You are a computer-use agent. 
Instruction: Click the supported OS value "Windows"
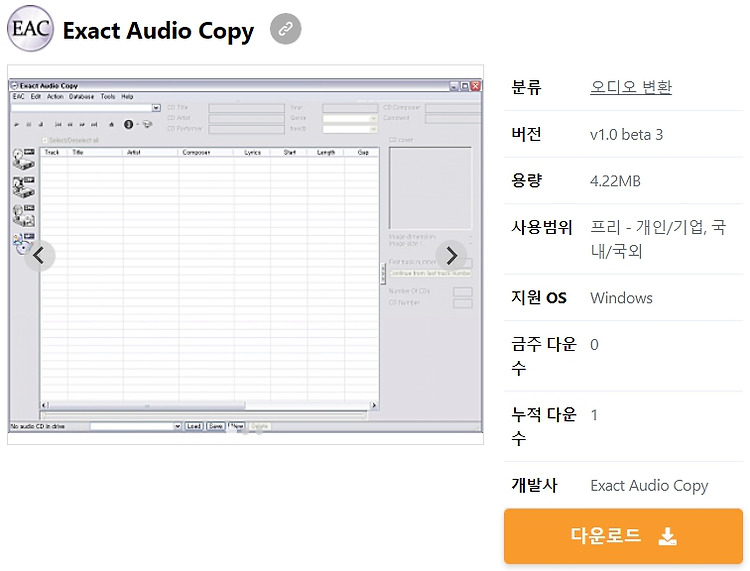(x=621, y=298)
